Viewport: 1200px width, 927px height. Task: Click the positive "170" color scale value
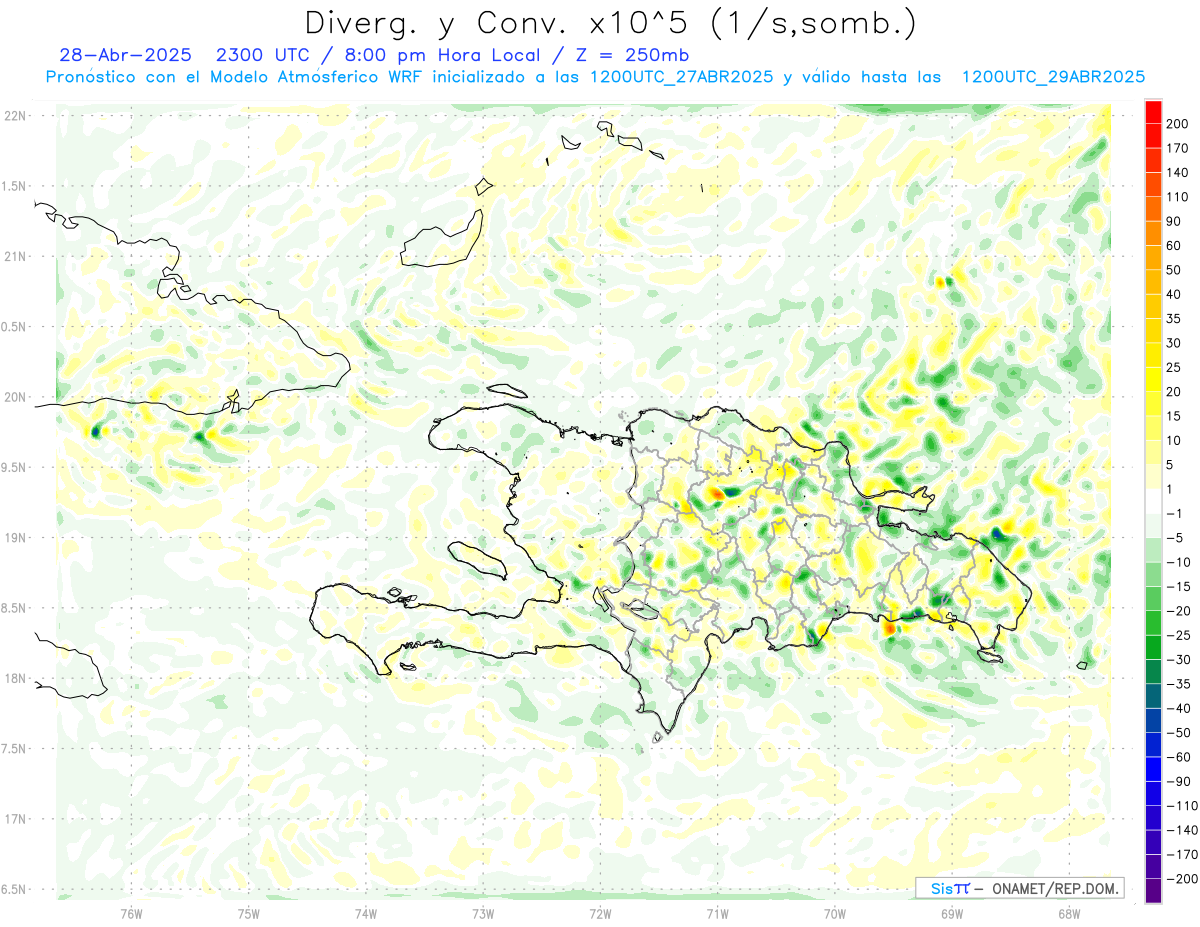[1178, 148]
